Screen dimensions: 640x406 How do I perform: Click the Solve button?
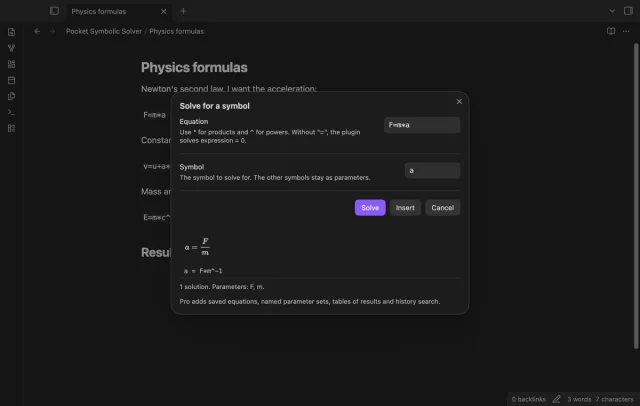tap(370, 208)
